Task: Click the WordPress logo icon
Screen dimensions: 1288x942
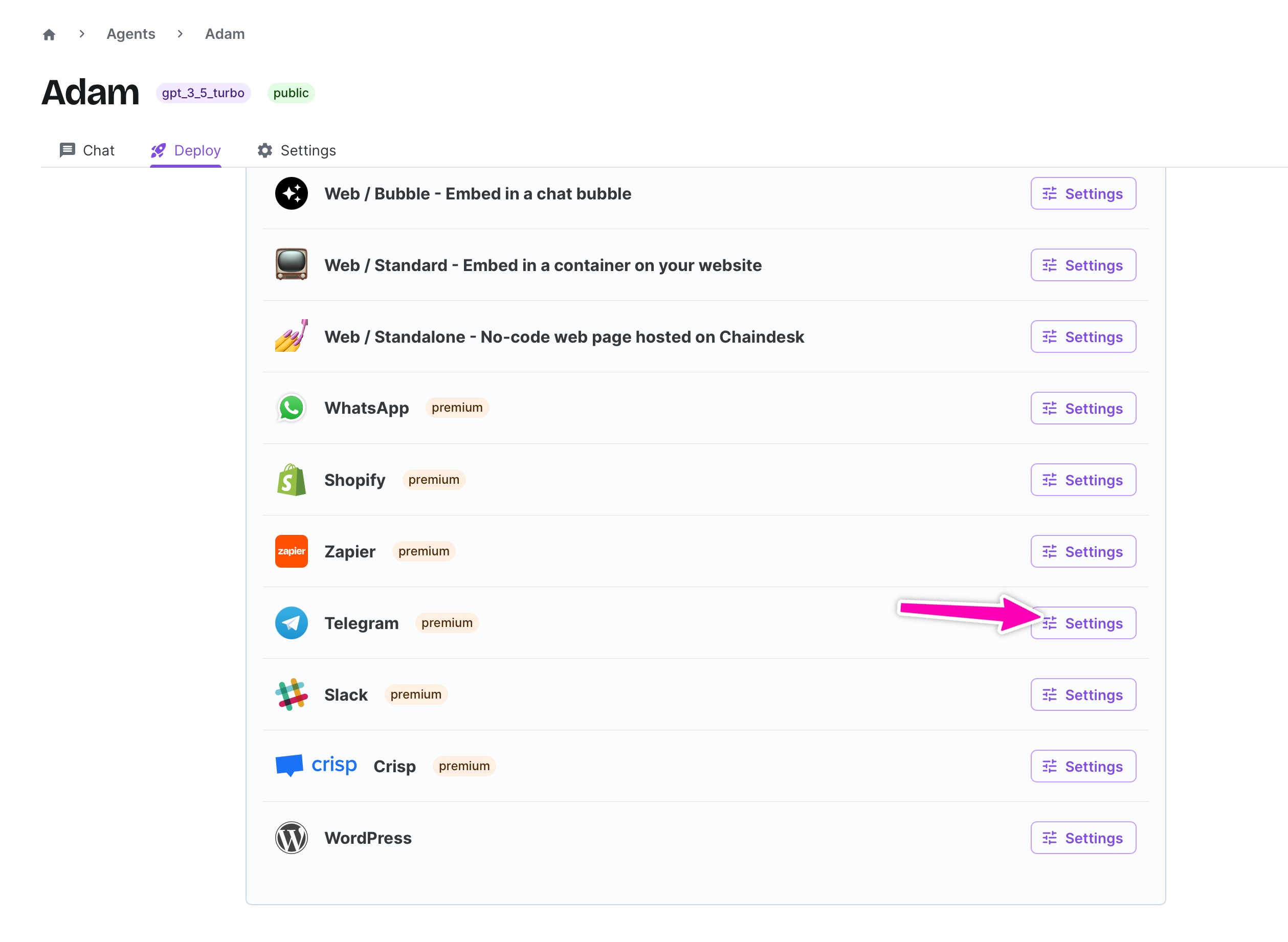Action: (291, 838)
